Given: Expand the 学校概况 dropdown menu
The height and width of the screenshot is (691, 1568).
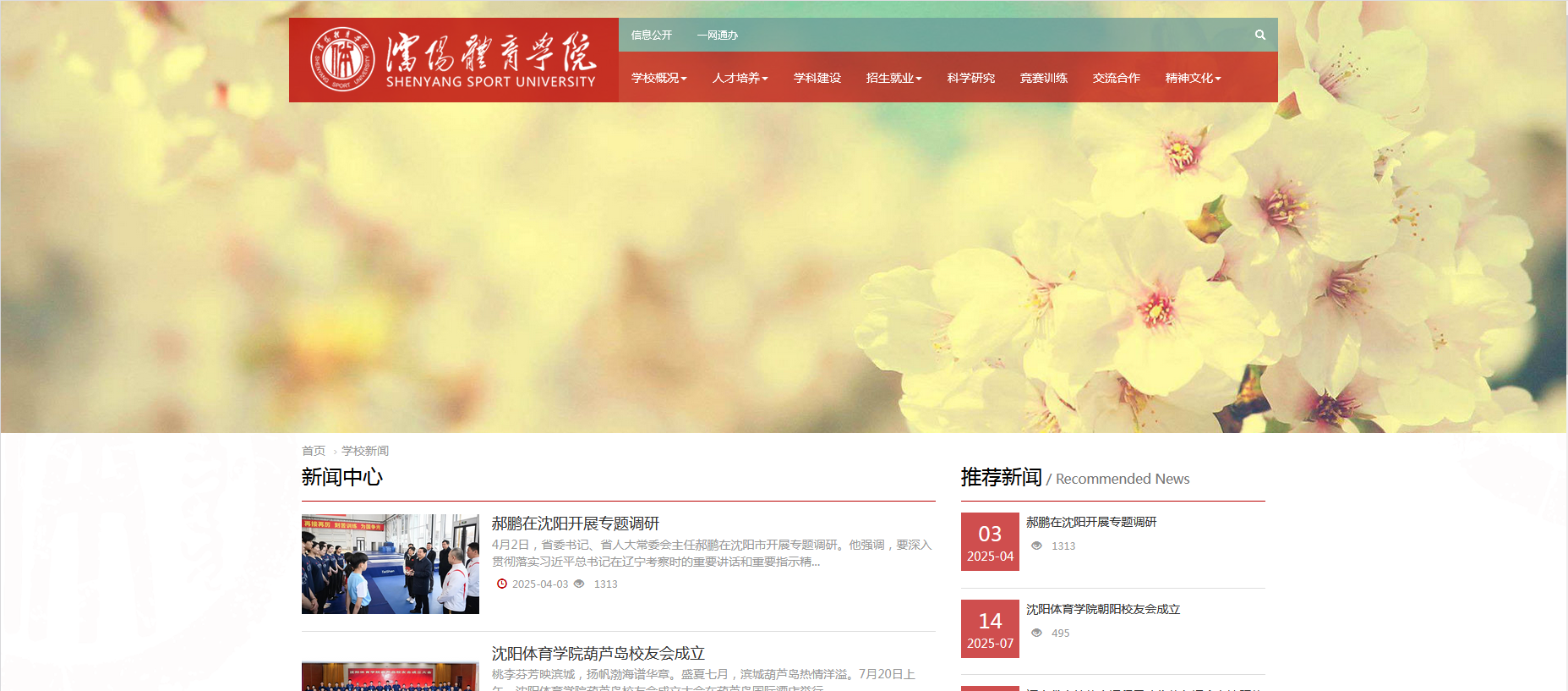Looking at the screenshot, I should pyautogui.click(x=658, y=78).
